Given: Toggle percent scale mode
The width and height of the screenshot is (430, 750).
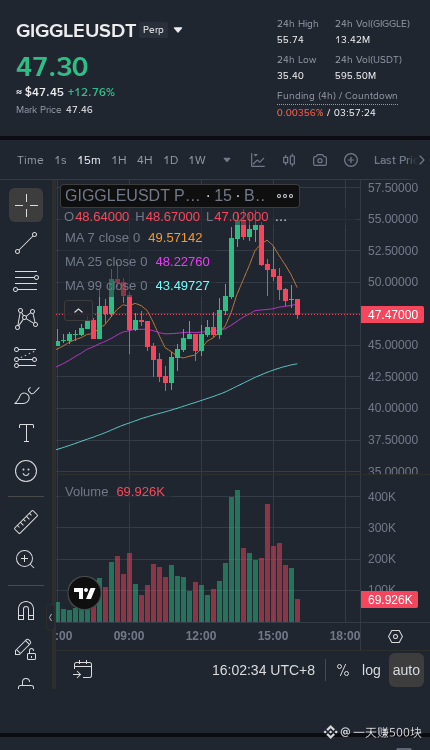Looking at the screenshot, I should 342,670.
